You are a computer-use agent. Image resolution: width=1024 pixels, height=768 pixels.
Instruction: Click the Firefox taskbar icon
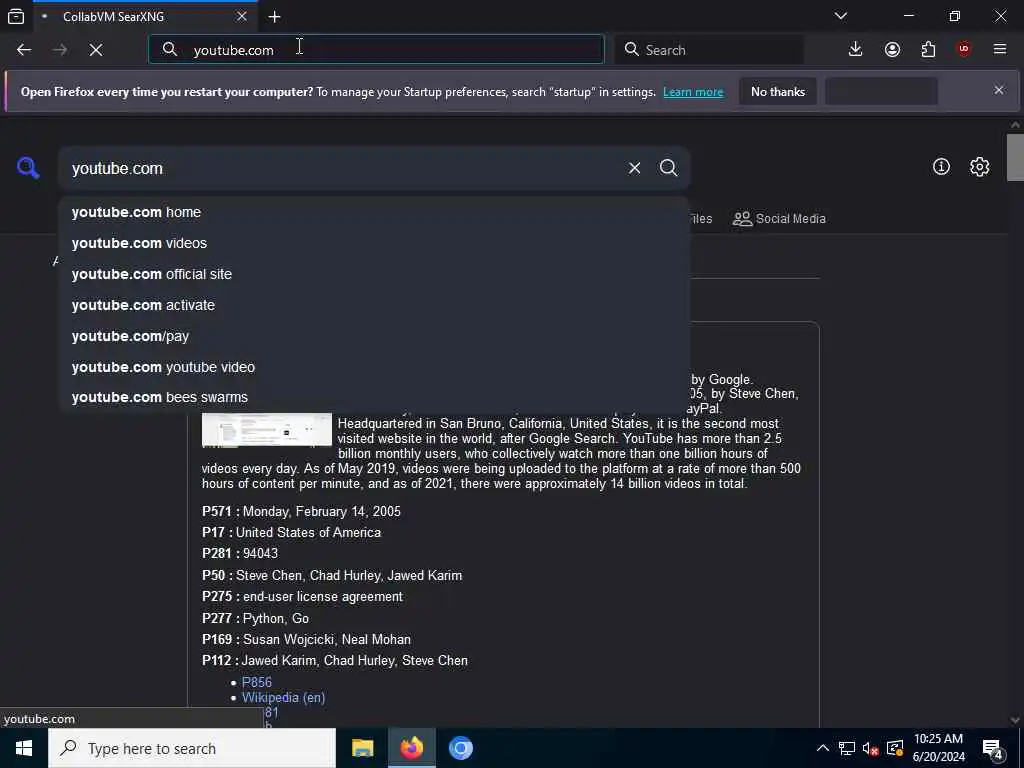(x=411, y=748)
